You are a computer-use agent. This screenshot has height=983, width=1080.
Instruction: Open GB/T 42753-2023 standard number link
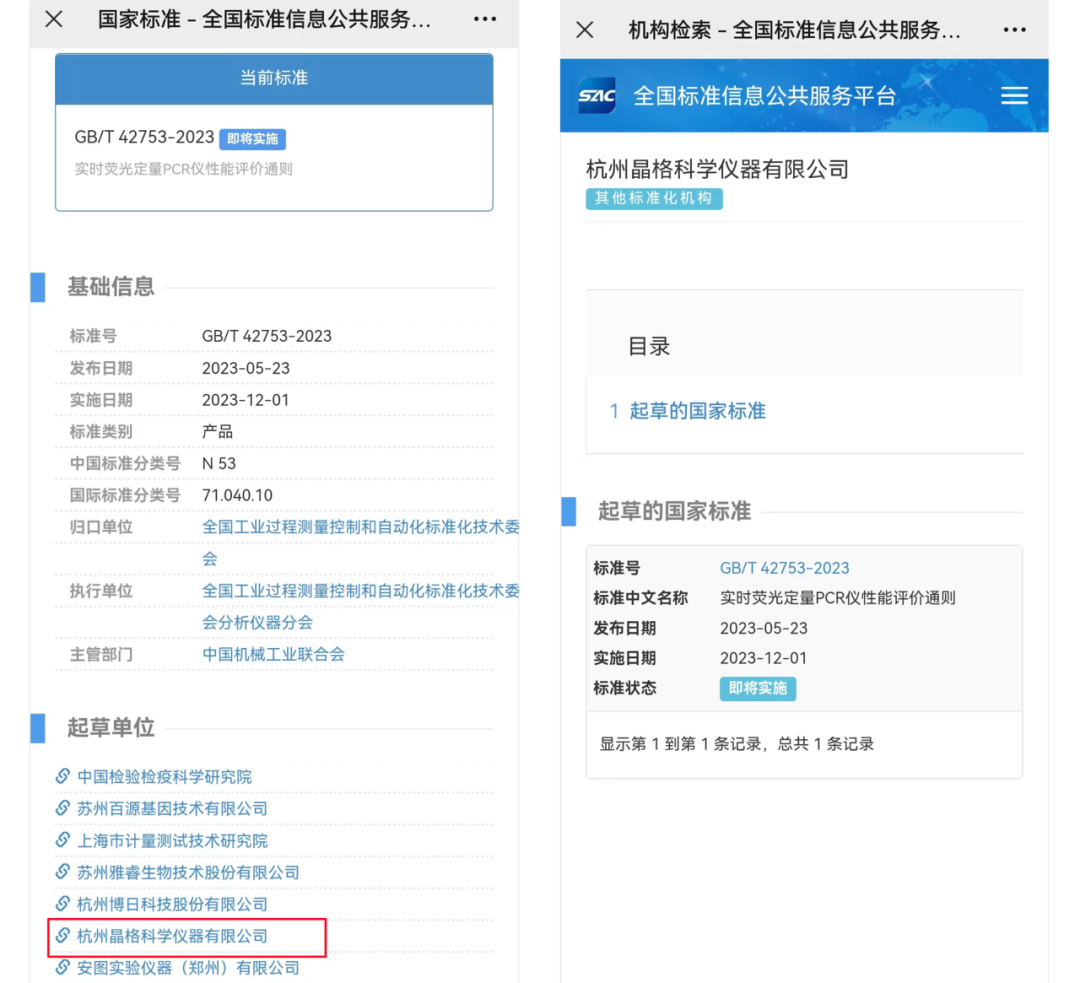point(784,568)
